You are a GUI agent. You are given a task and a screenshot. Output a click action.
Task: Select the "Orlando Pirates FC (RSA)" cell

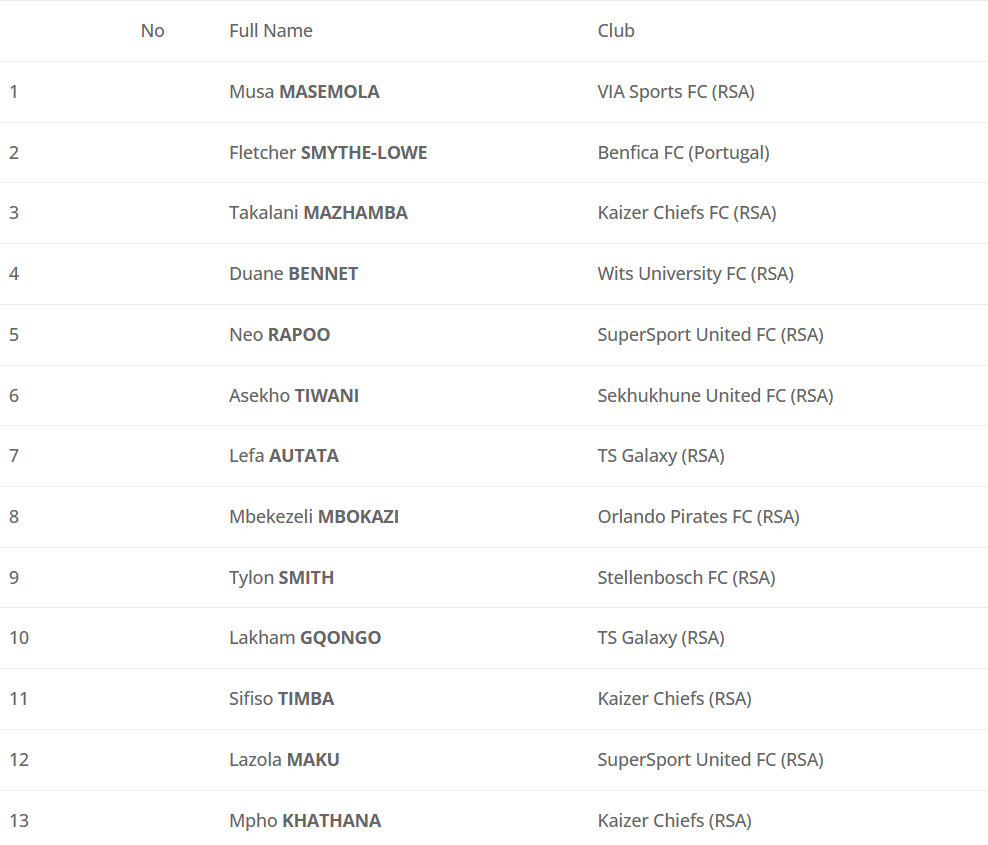(x=698, y=517)
